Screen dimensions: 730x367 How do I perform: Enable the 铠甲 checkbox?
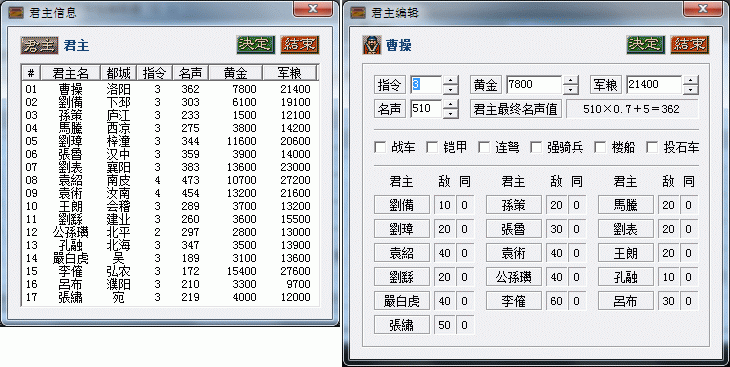pos(433,148)
